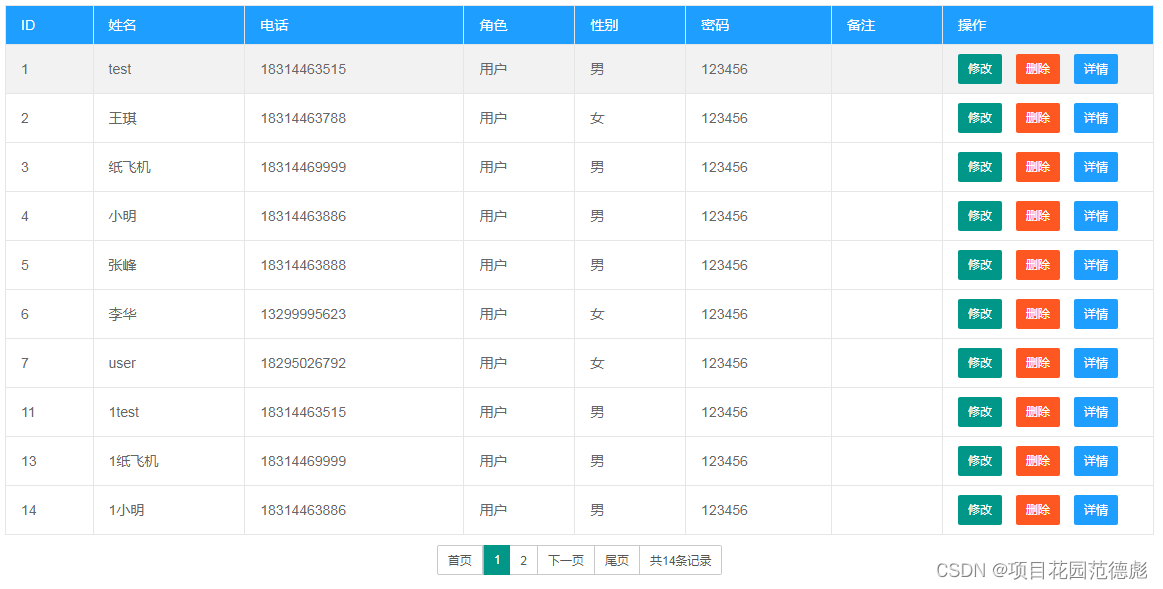The height and width of the screenshot is (589, 1163).
Task: Click 下一页 pagination link
Action: click(x=566, y=560)
